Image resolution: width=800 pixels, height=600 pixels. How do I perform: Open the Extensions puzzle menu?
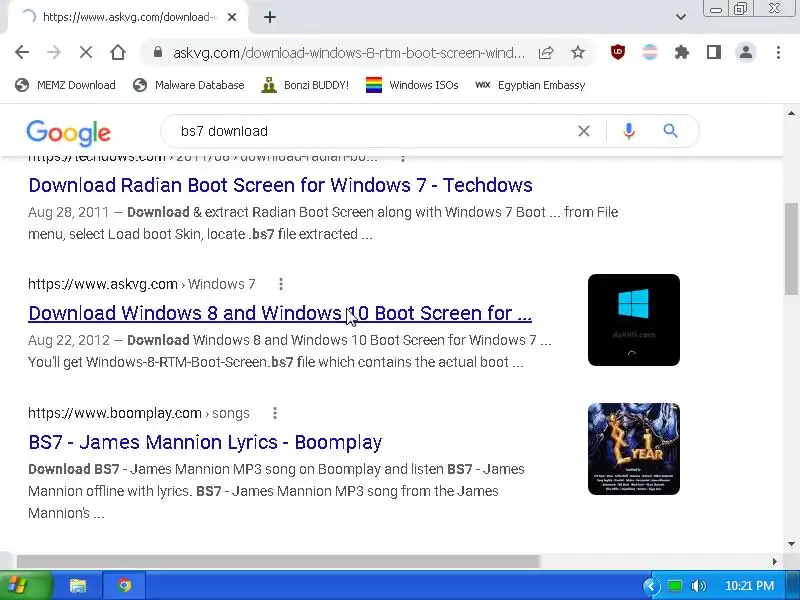(682, 52)
